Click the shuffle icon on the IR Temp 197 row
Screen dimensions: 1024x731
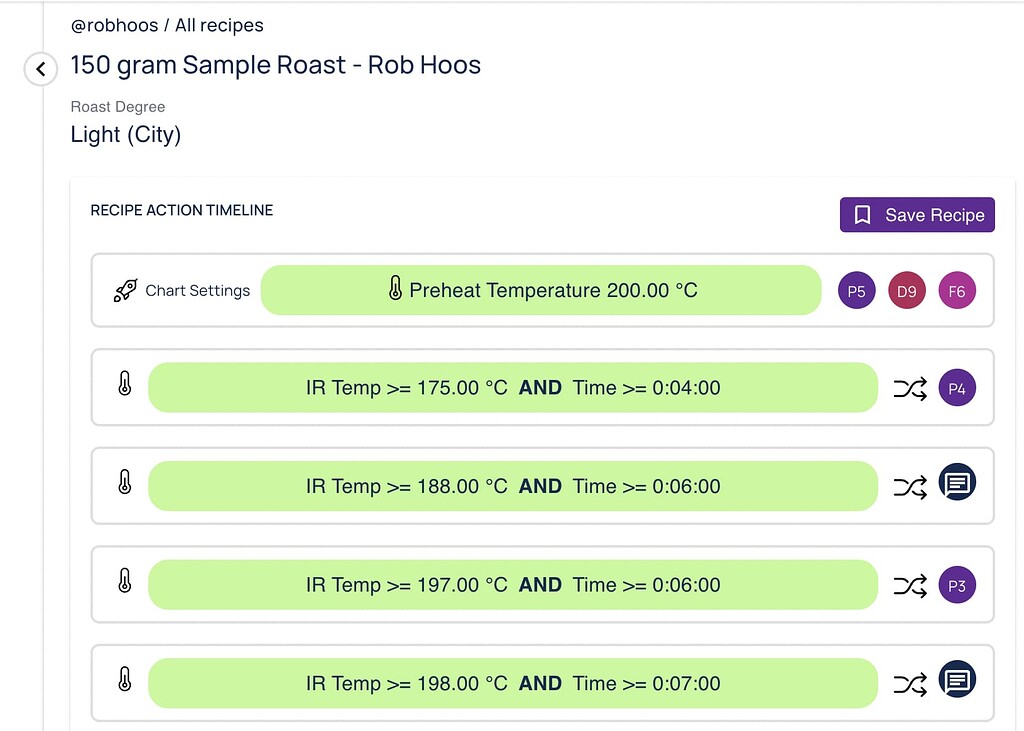click(910, 585)
